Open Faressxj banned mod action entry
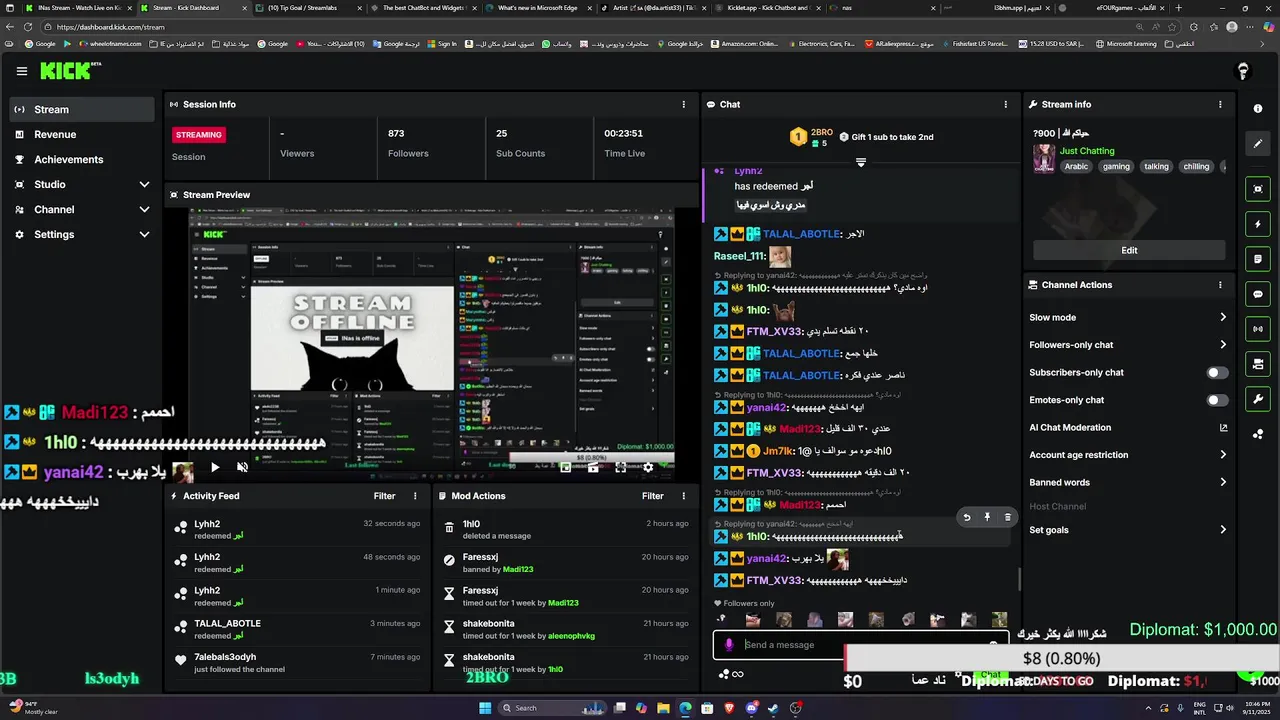 (x=566, y=563)
